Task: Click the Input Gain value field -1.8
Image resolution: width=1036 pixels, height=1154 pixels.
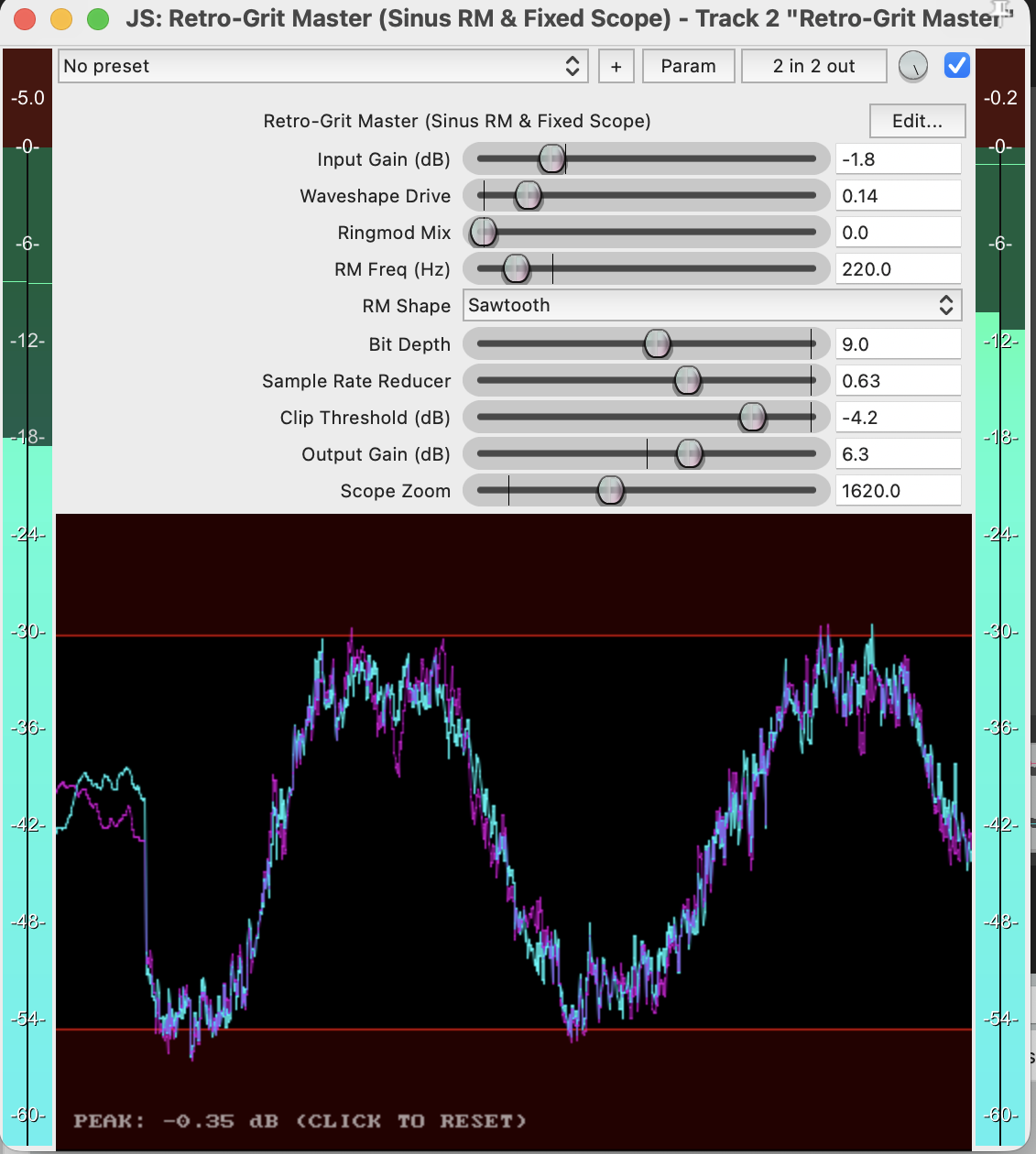Action: pos(899,158)
